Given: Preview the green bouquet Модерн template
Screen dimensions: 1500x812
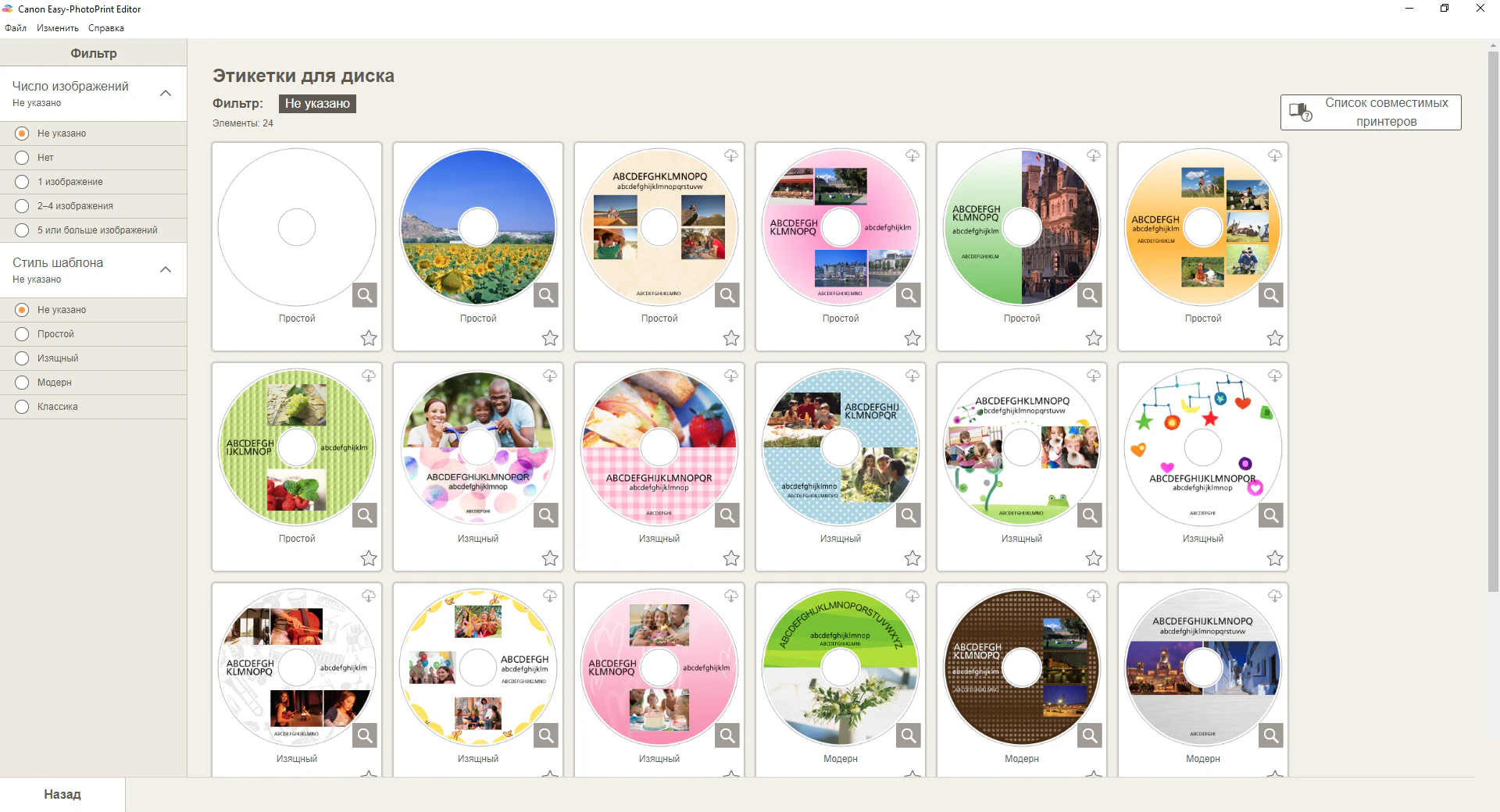Looking at the screenshot, I should (x=909, y=735).
